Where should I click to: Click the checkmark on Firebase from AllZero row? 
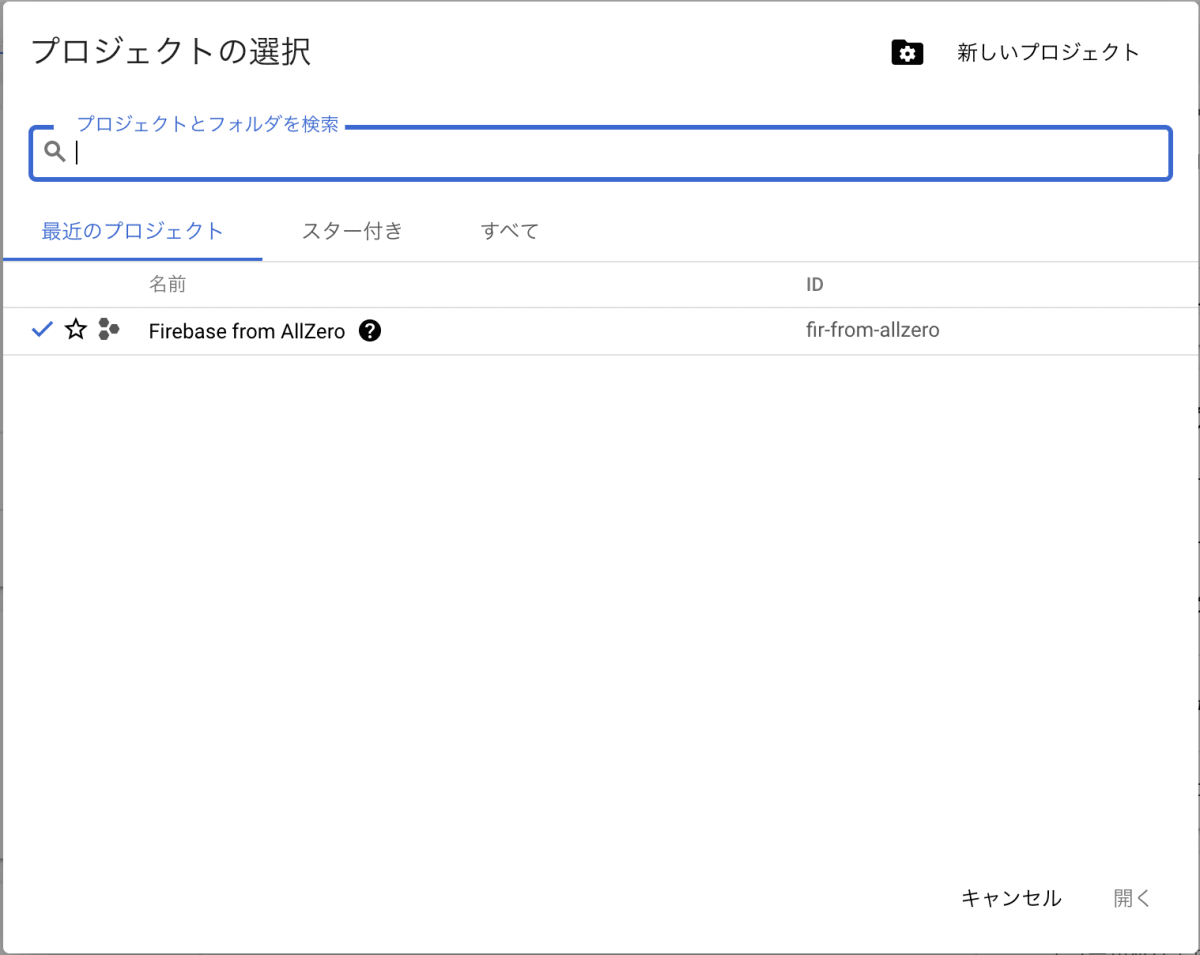[x=42, y=330]
